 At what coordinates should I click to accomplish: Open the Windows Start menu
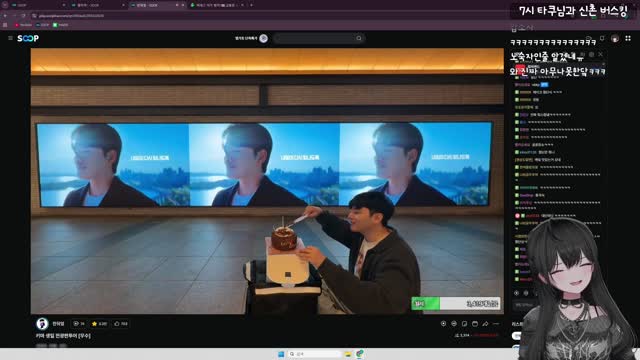point(281,354)
